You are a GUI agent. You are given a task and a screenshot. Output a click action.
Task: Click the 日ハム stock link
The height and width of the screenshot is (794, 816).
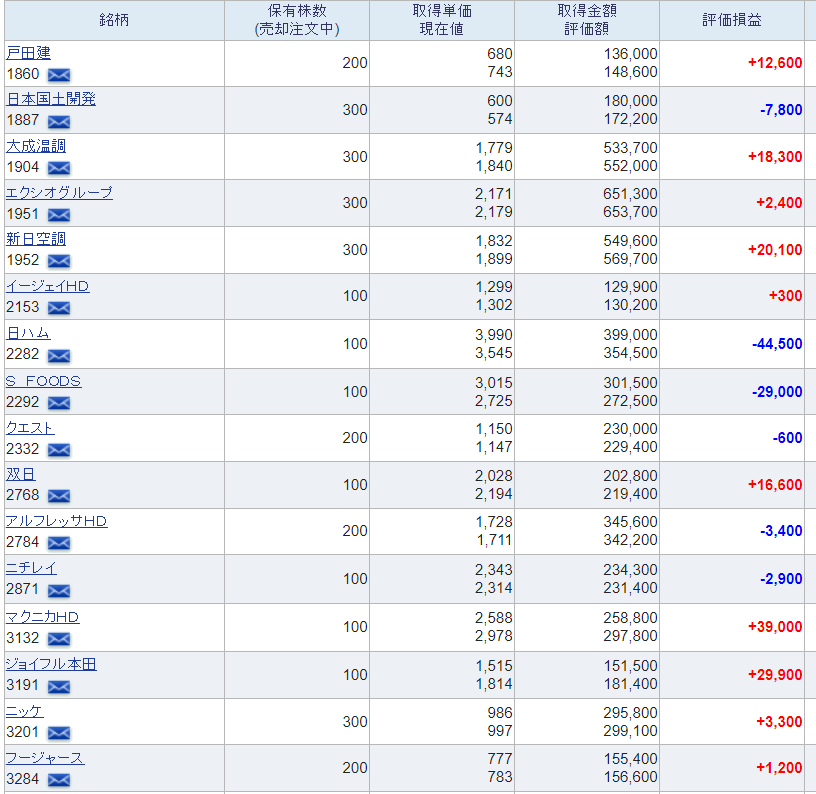click(28, 333)
